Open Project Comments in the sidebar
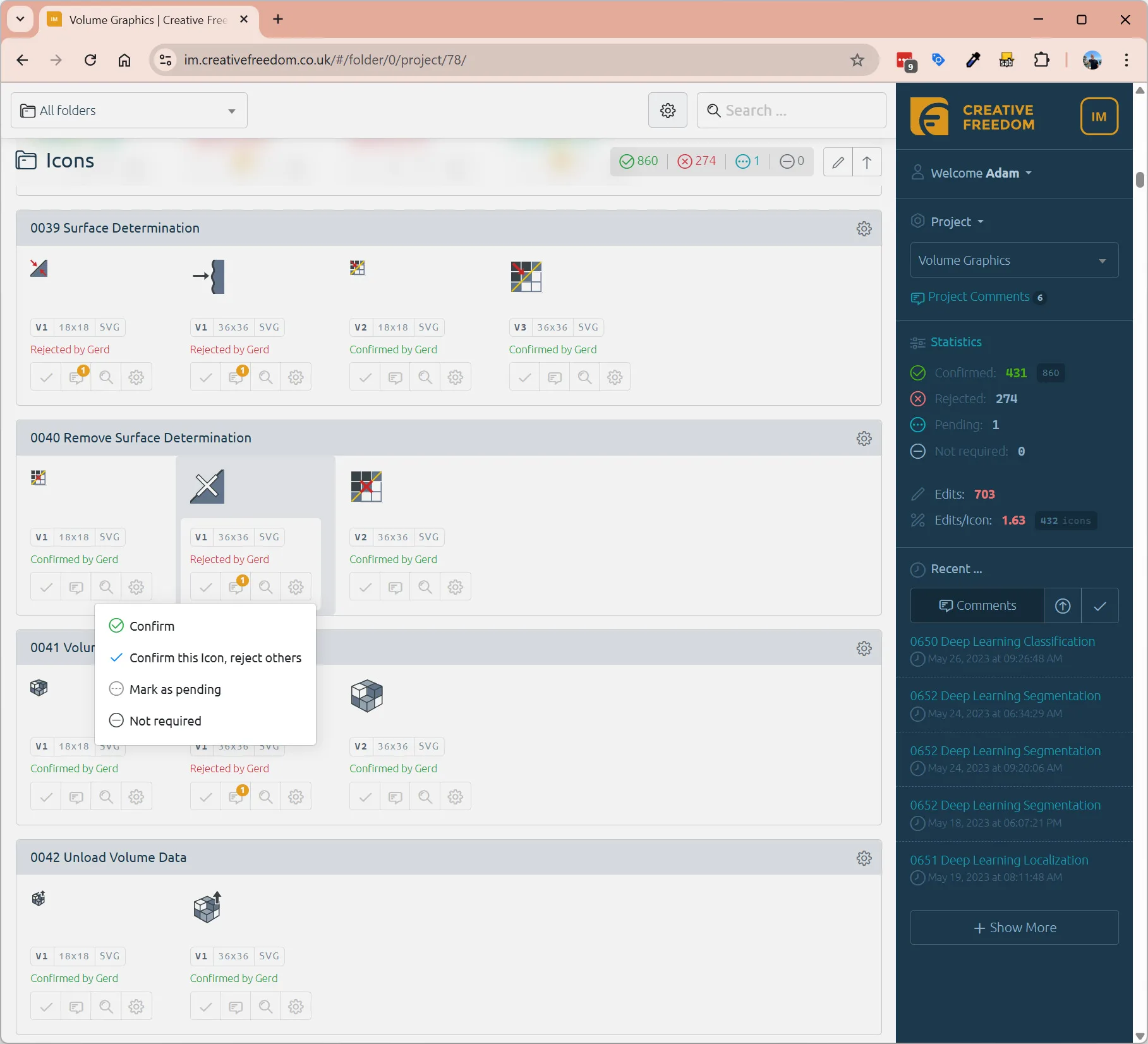This screenshot has height=1044, width=1148. (978, 297)
